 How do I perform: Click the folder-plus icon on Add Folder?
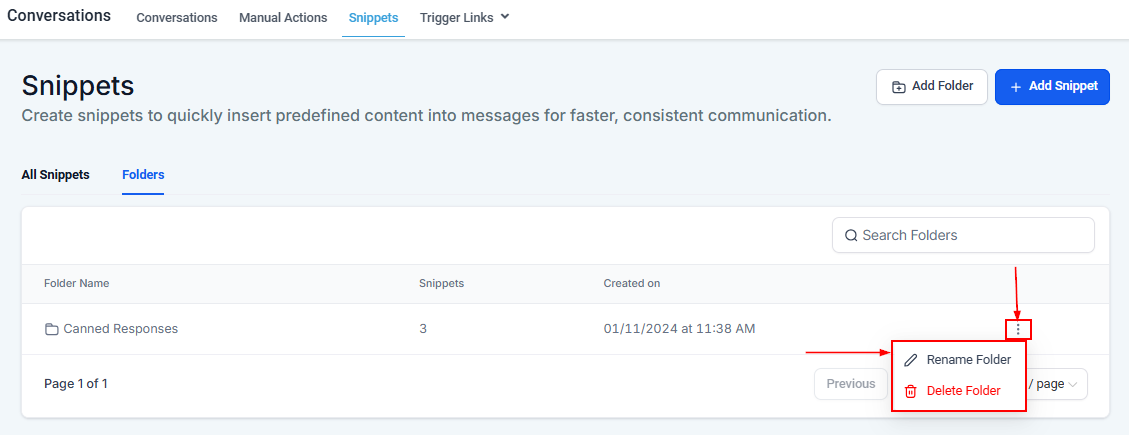(x=898, y=87)
